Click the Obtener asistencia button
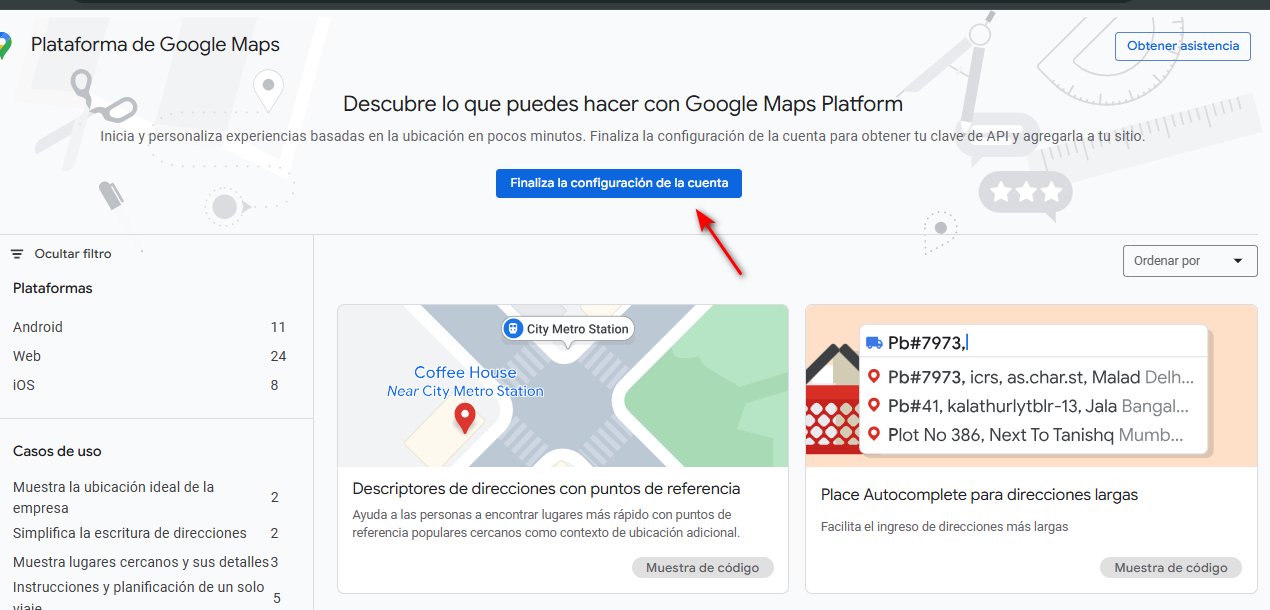Image resolution: width=1270 pixels, height=610 pixels. (x=1183, y=46)
